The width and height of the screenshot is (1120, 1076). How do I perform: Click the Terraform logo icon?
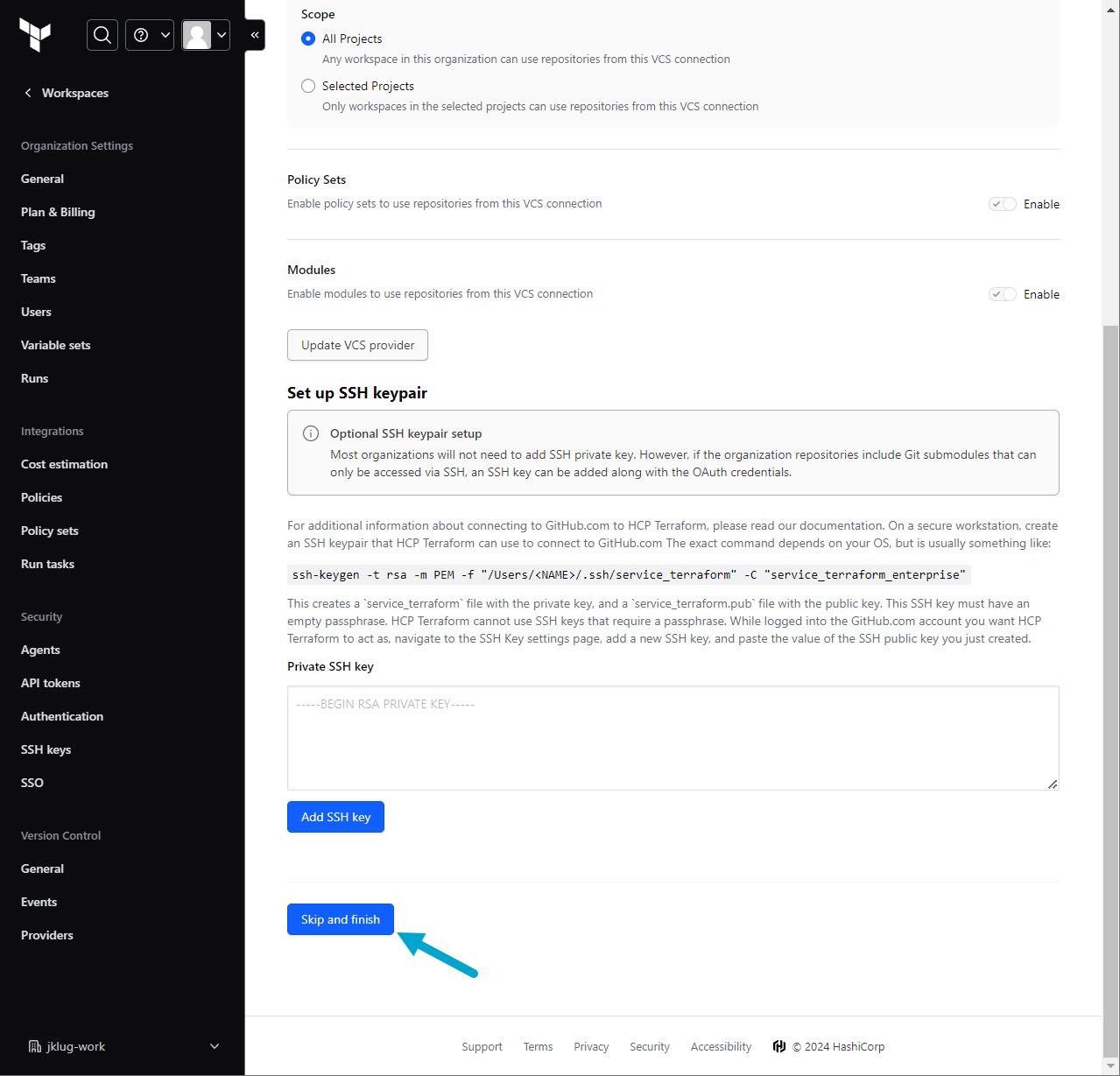tap(35, 35)
